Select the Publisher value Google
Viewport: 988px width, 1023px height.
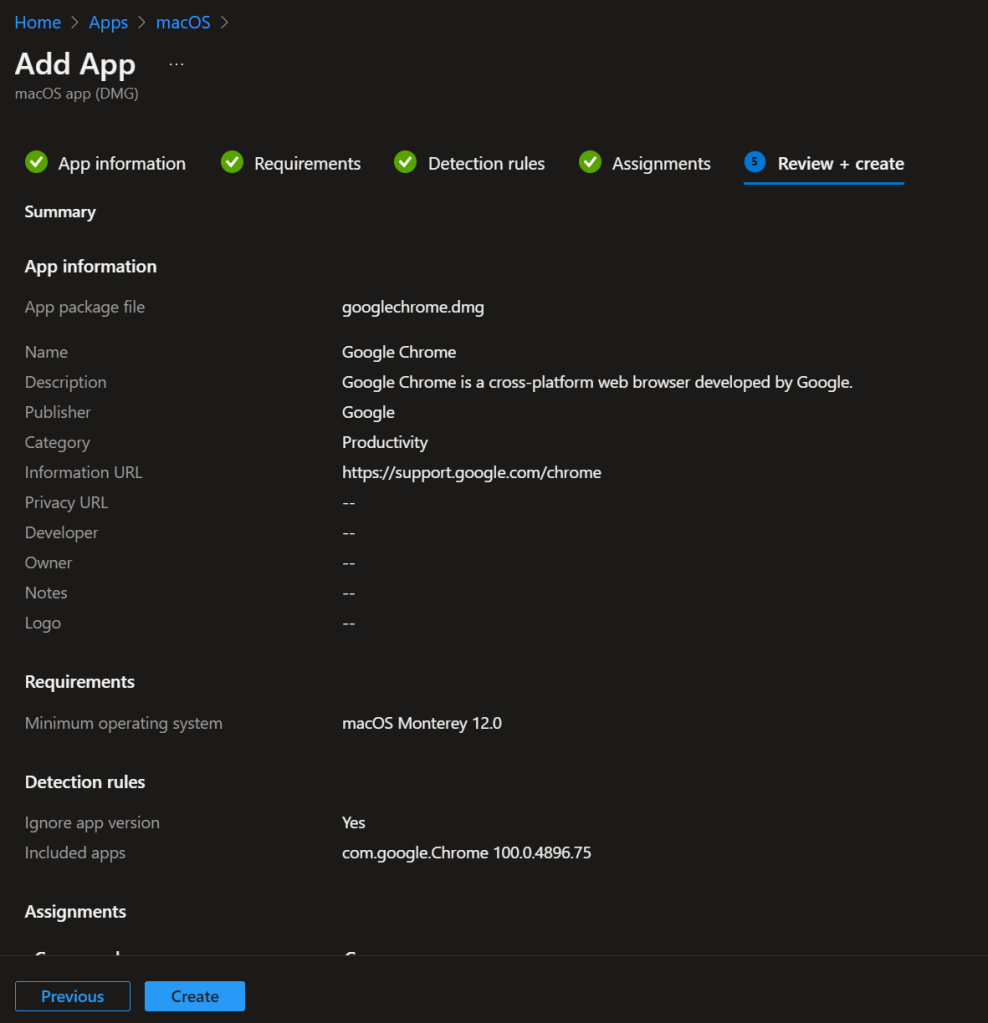point(368,412)
